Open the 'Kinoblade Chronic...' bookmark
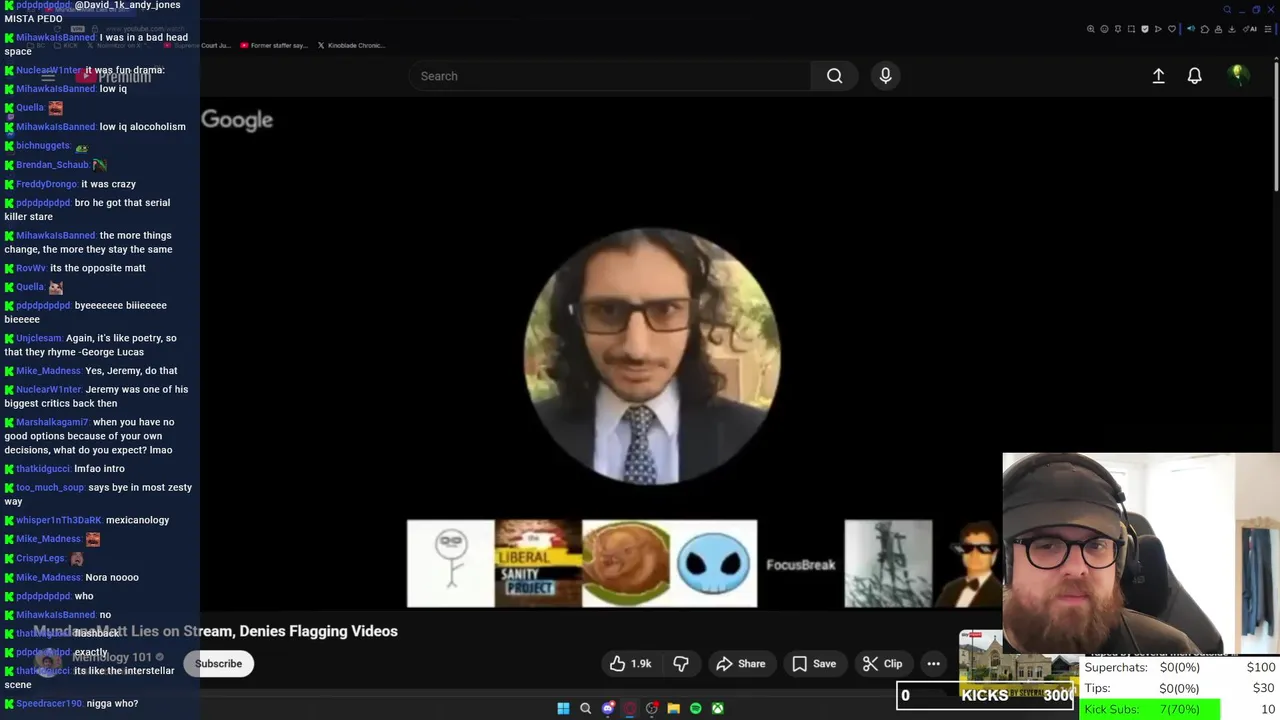Screen dimensions: 1280x720 pos(352,45)
